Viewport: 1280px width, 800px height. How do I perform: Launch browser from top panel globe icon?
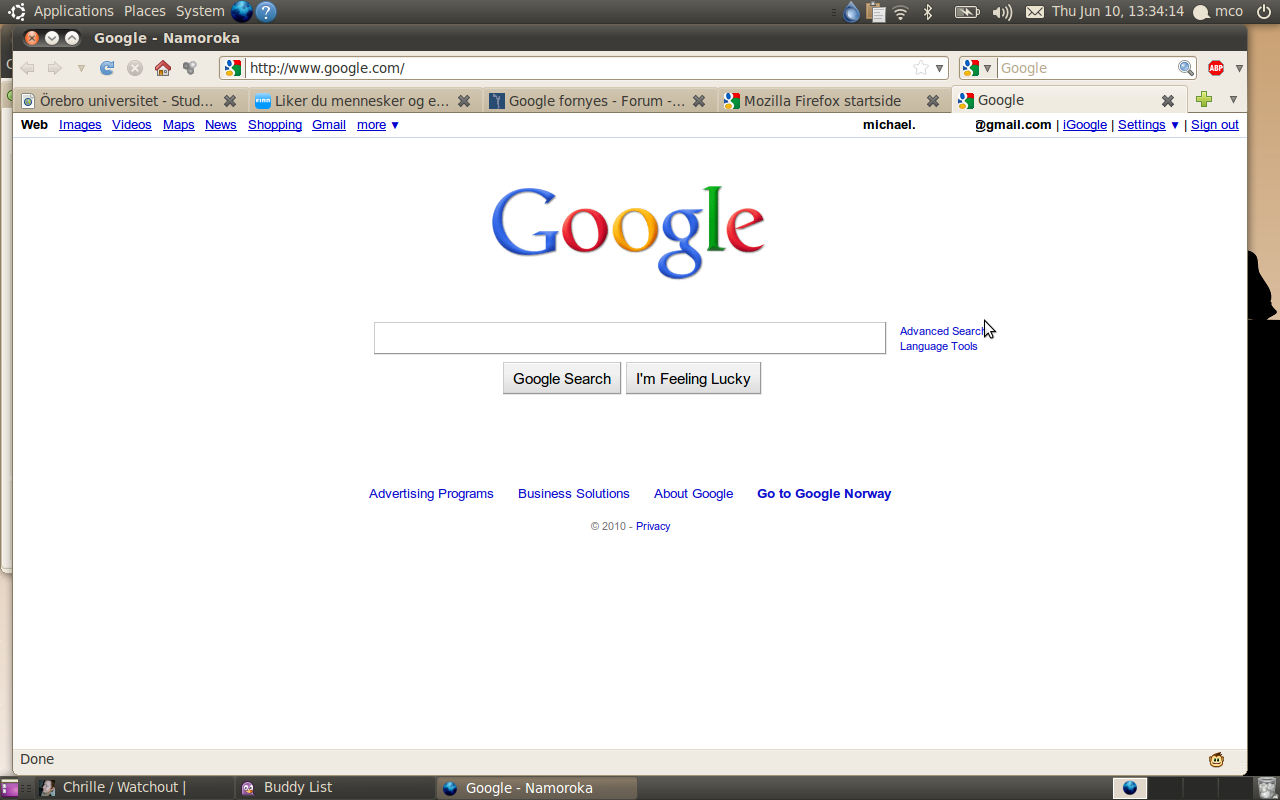click(242, 12)
